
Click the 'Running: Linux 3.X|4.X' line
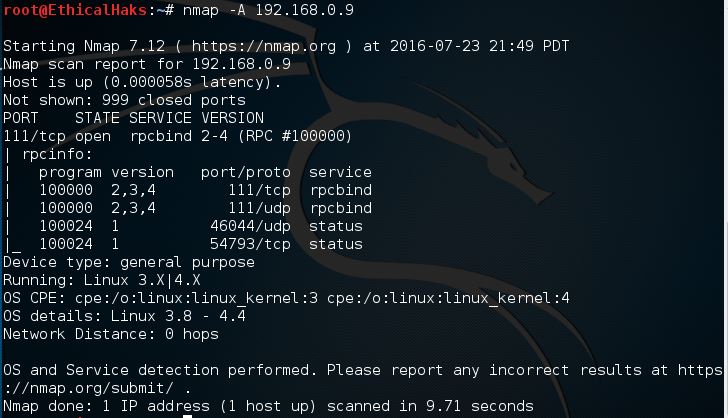click(x=102, y=280)
